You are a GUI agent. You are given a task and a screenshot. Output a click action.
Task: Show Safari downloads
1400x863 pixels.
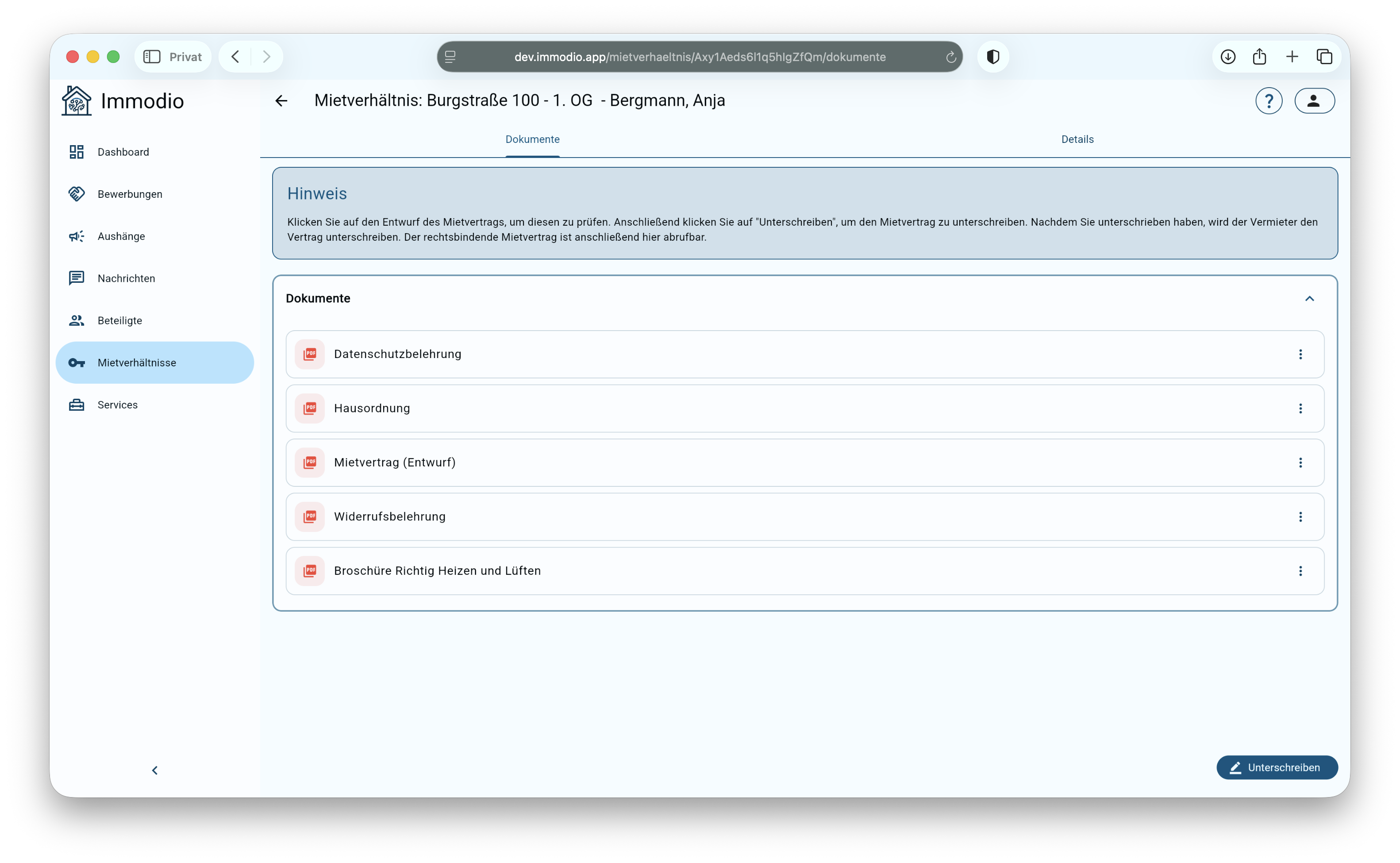(1228, 57)
